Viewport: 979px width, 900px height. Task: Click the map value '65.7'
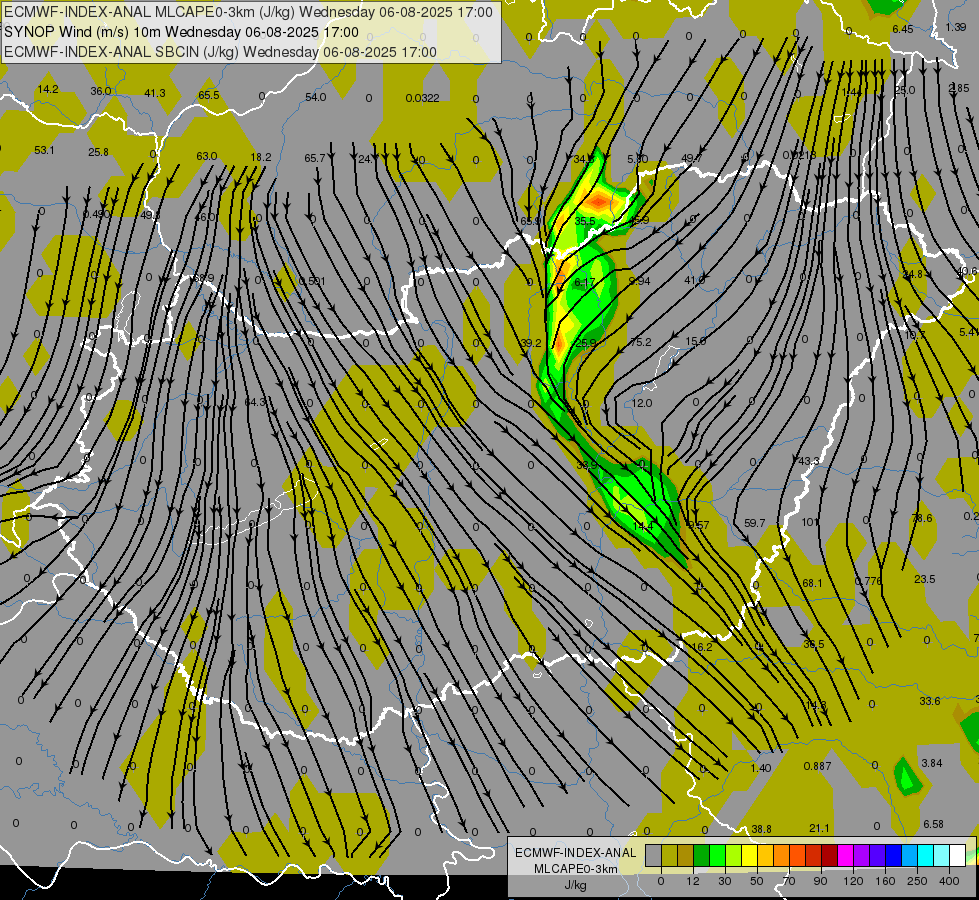point(315,158)
